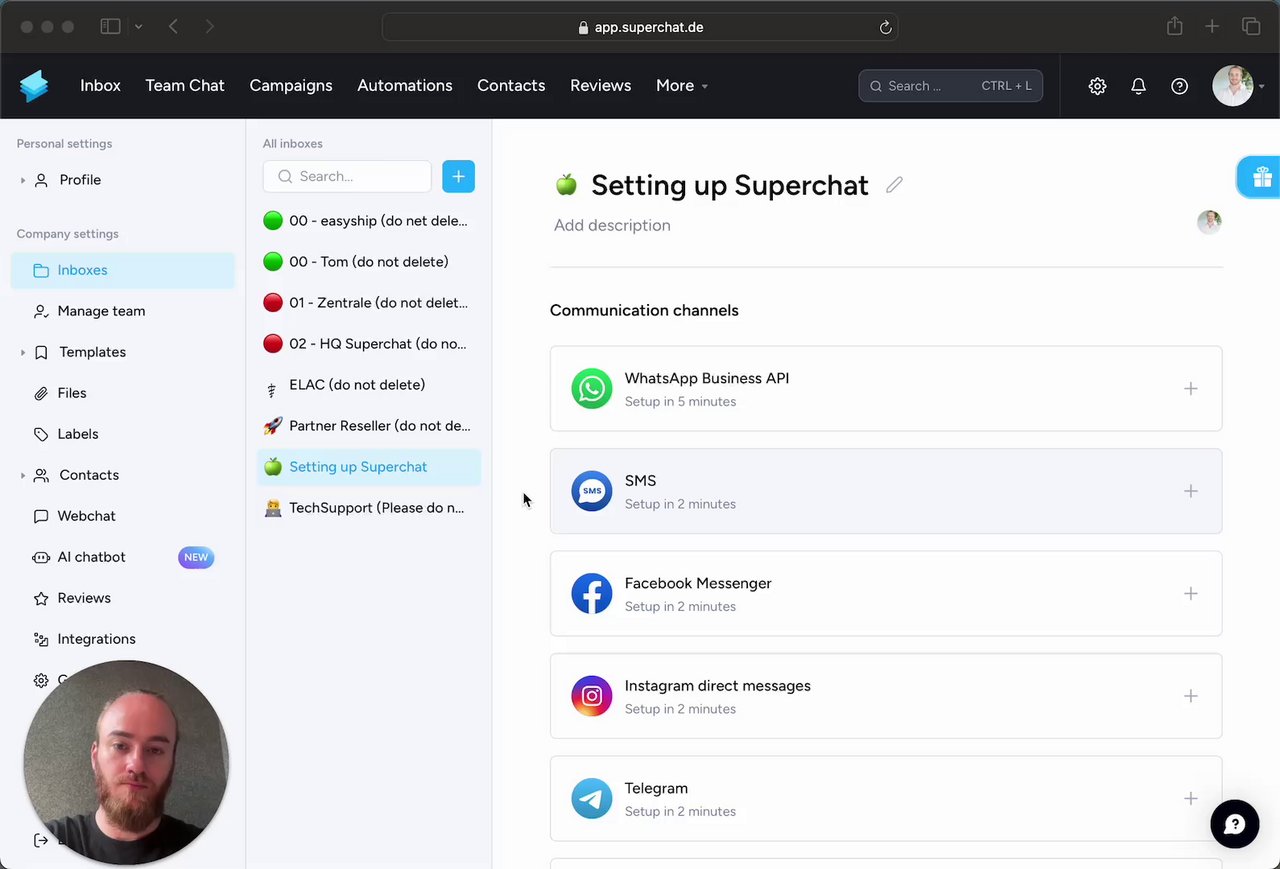Image resolution: width=1280 pixels, height=869 pixels.
Task: Select inbox 00 - Tom
Action: [368, 262]
